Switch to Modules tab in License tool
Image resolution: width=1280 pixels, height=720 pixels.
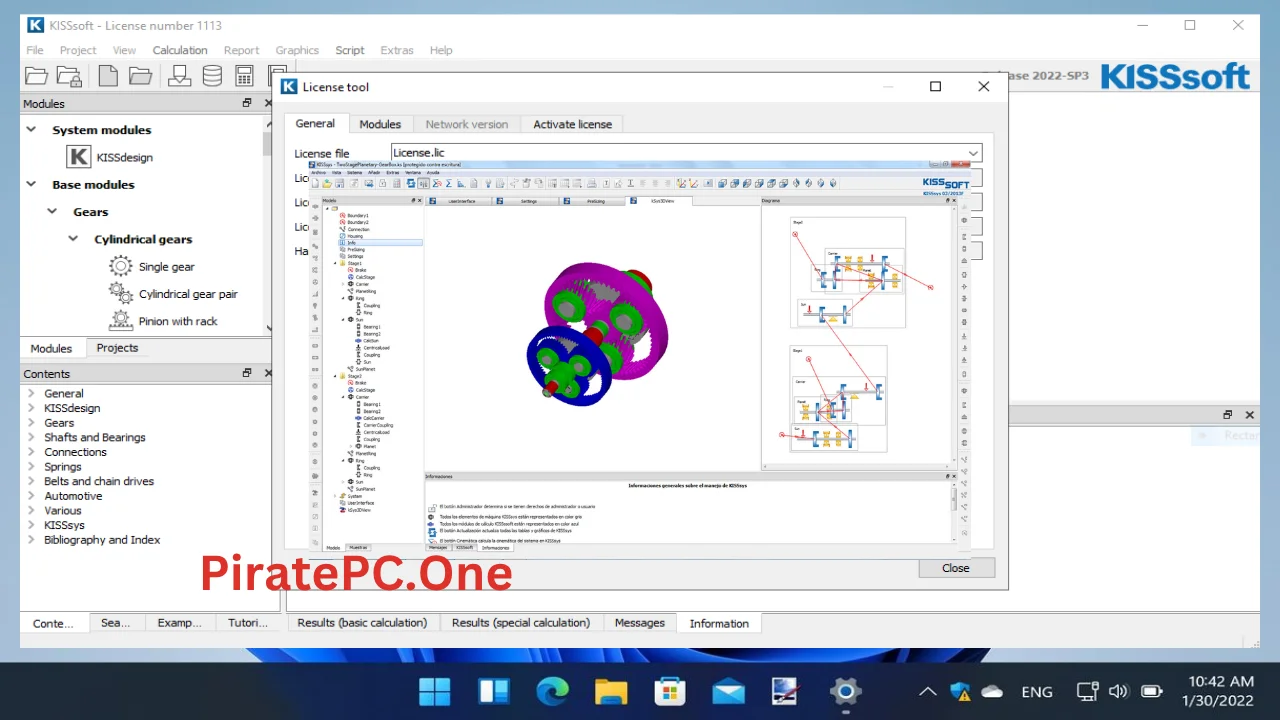(x=380, y=124)
